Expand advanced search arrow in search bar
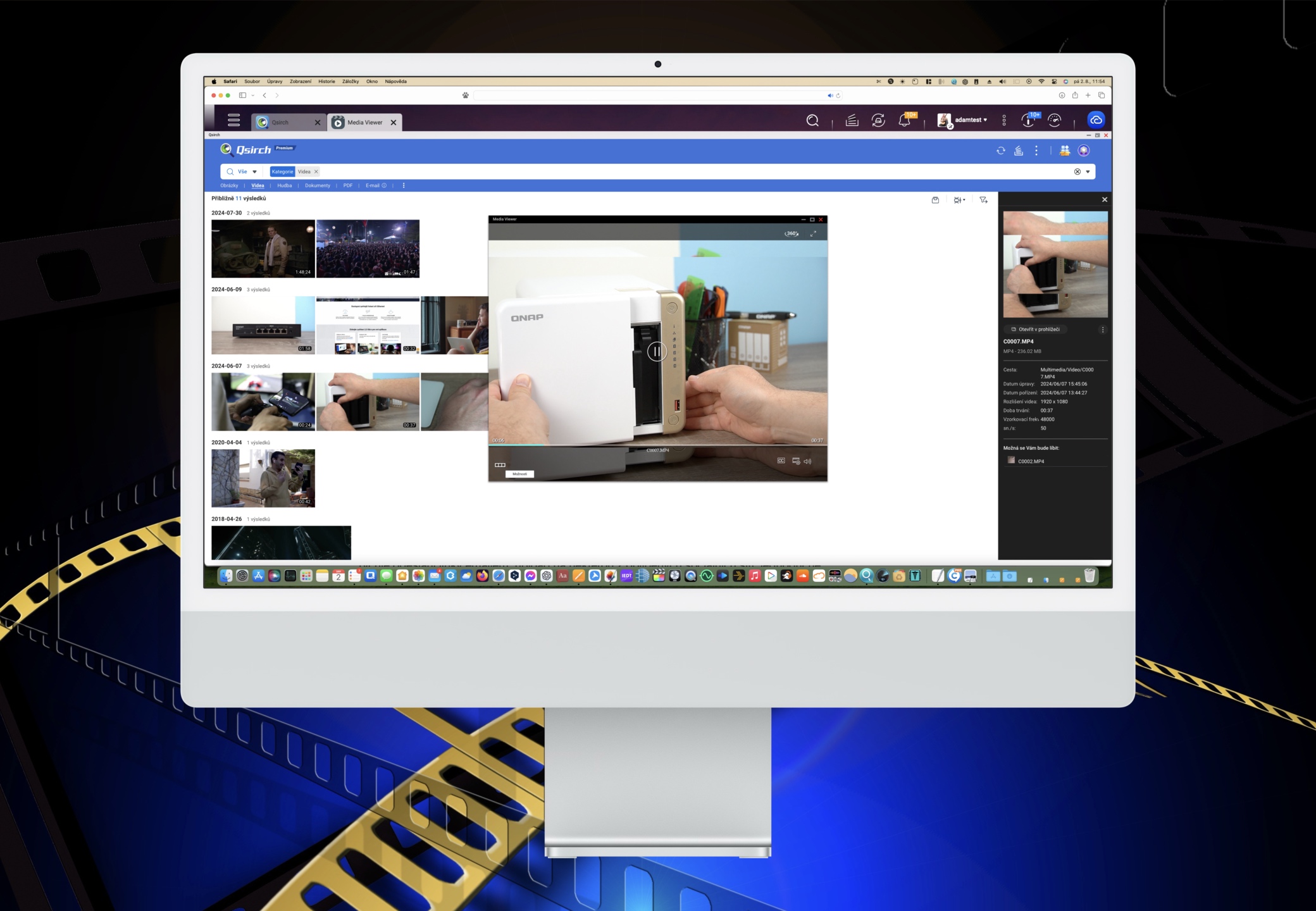Image resolution: width=1316 pixels, height=911 pixels. pyautogui.click(x=1088, y=171)
